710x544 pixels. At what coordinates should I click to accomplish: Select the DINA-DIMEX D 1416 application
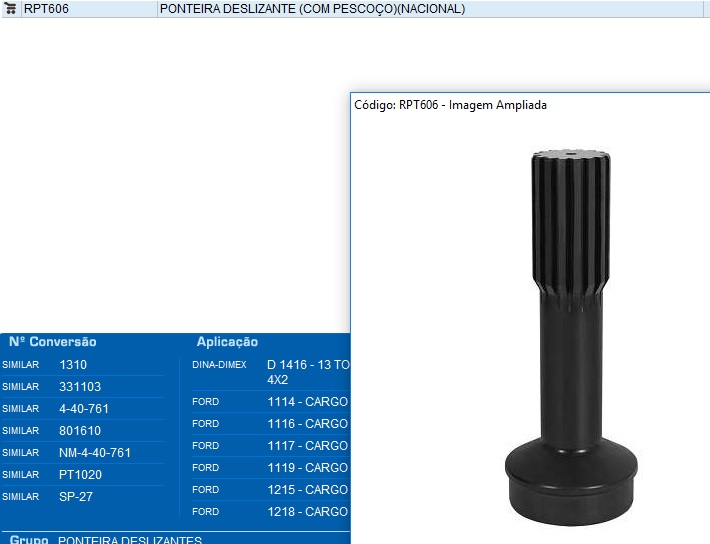308,366
